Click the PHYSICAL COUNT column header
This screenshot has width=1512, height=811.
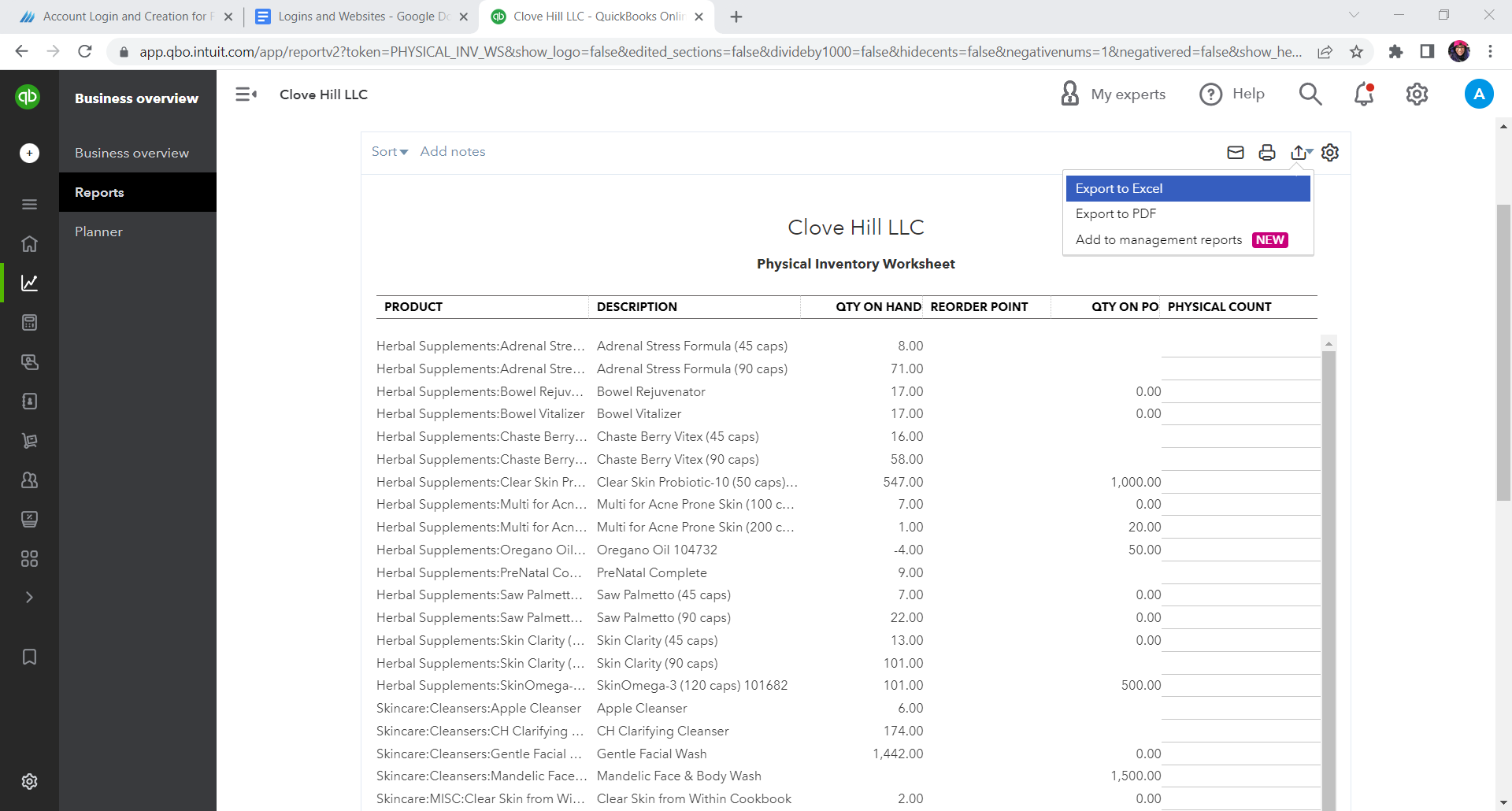tap(1219, 307)
